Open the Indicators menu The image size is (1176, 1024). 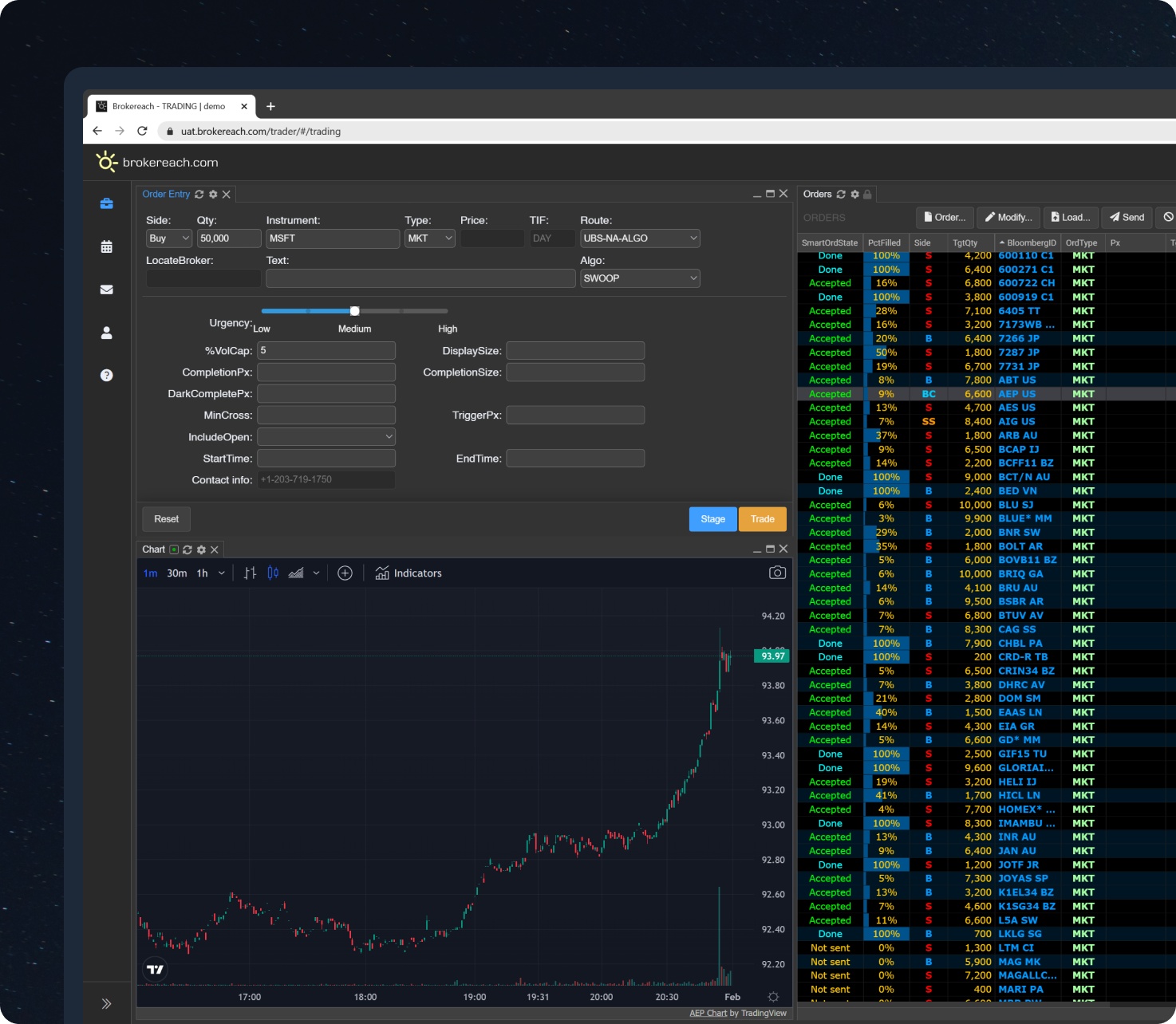click(408, 573)
